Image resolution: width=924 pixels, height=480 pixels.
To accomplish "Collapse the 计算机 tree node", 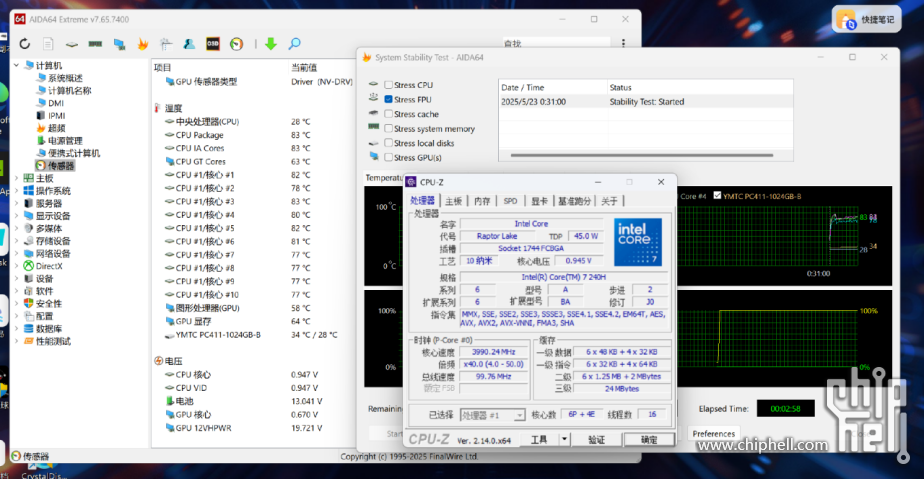I will (x=16, y=65).
